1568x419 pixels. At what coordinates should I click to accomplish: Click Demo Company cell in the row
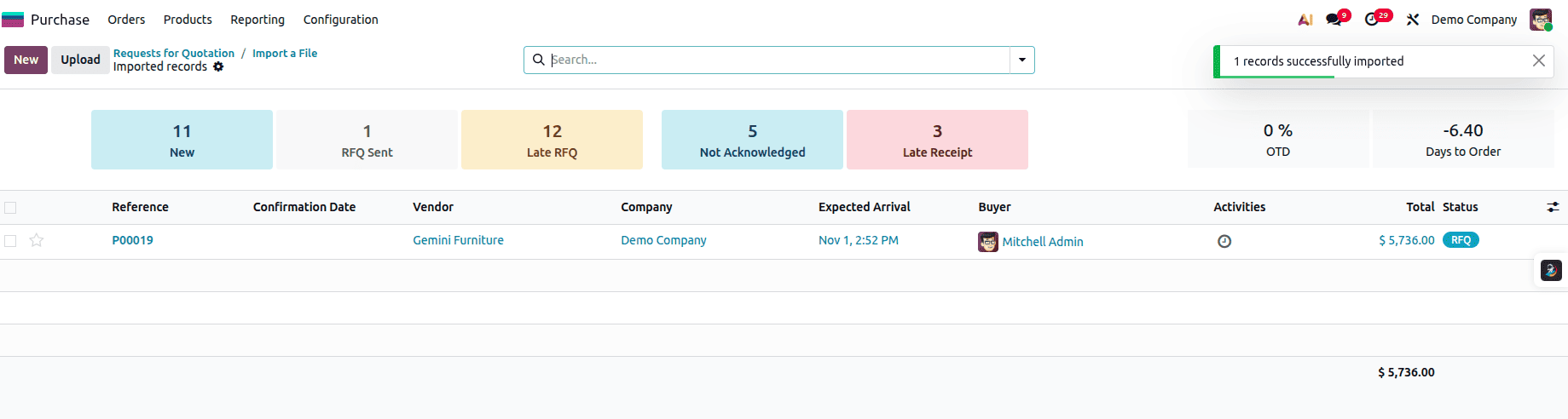point(663,240)
